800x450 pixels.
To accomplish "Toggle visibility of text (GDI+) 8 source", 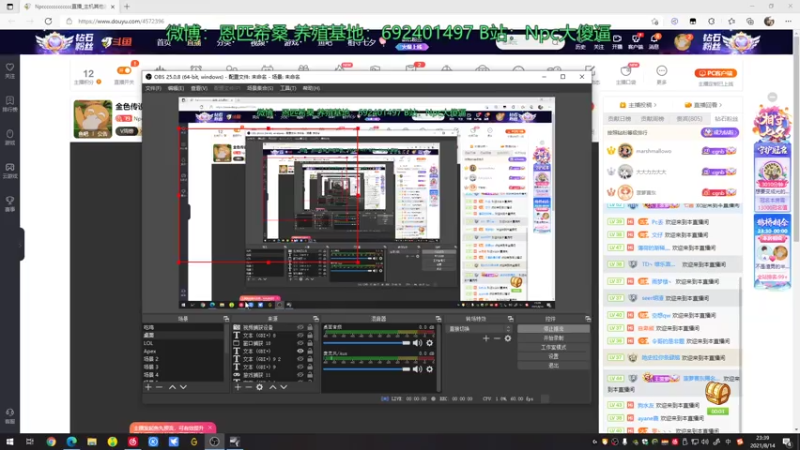I will point(301,335).
